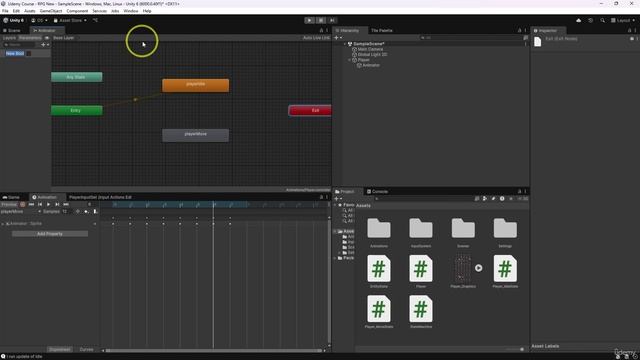Switch to the PlayerInputSet Input Actions tab
The image size is (640, 360).
100,197
